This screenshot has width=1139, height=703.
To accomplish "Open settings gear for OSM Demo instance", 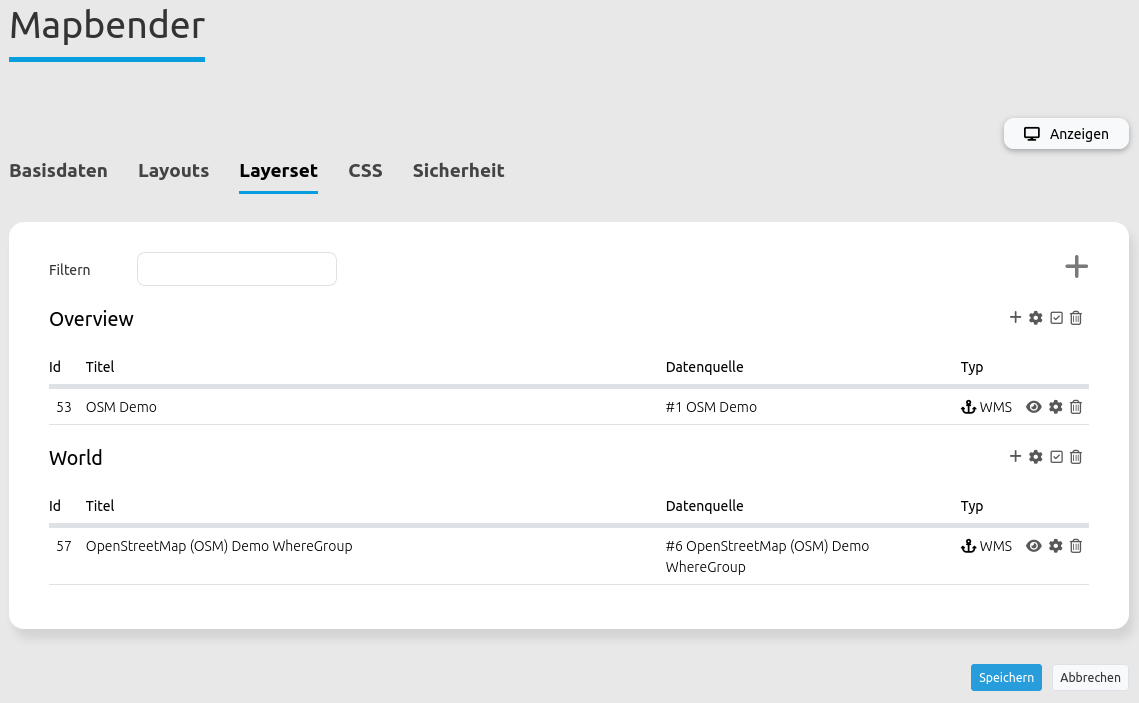I will tap(1055, 407).
